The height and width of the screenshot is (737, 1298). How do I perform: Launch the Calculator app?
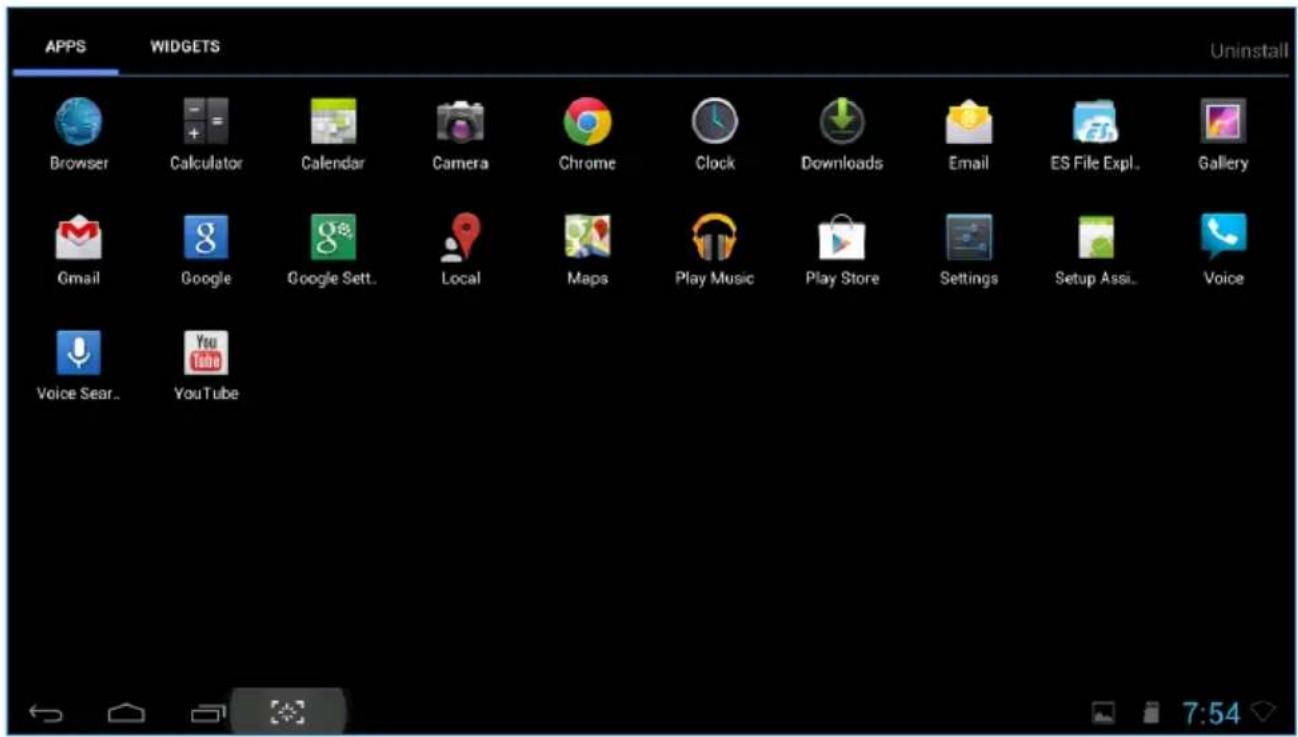(206, 135)
